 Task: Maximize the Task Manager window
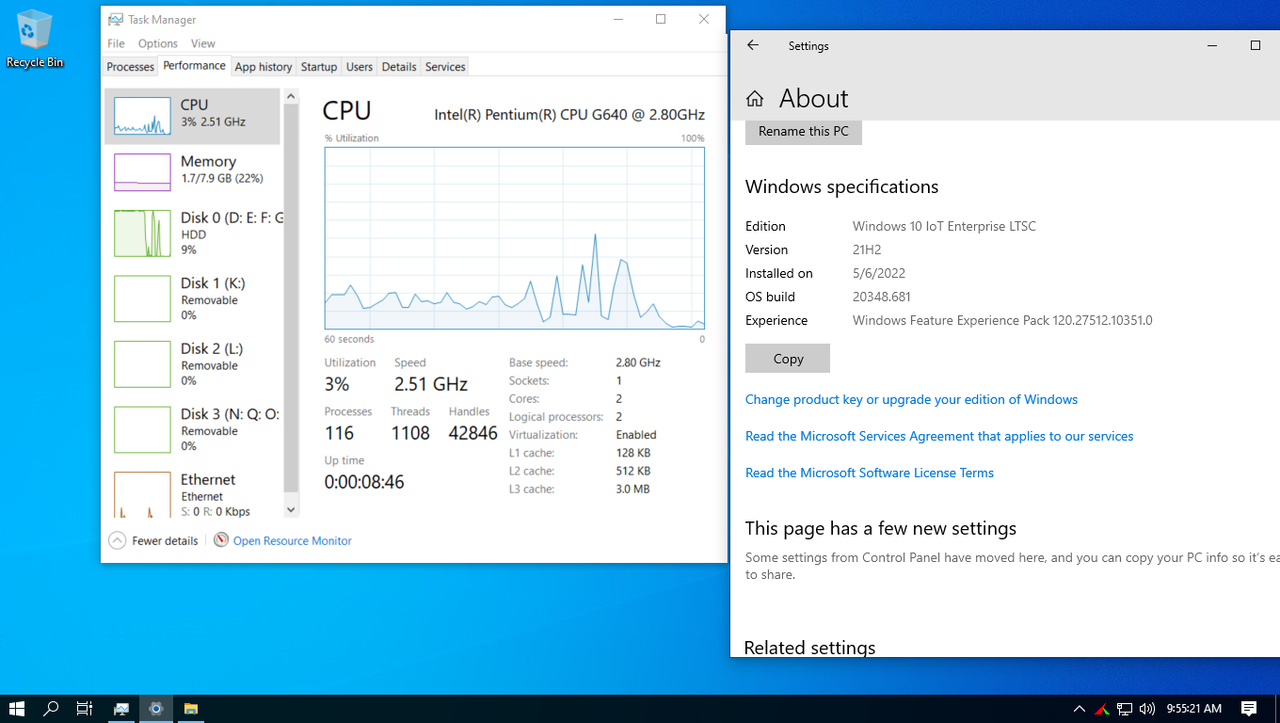click(x=661, y=19)
